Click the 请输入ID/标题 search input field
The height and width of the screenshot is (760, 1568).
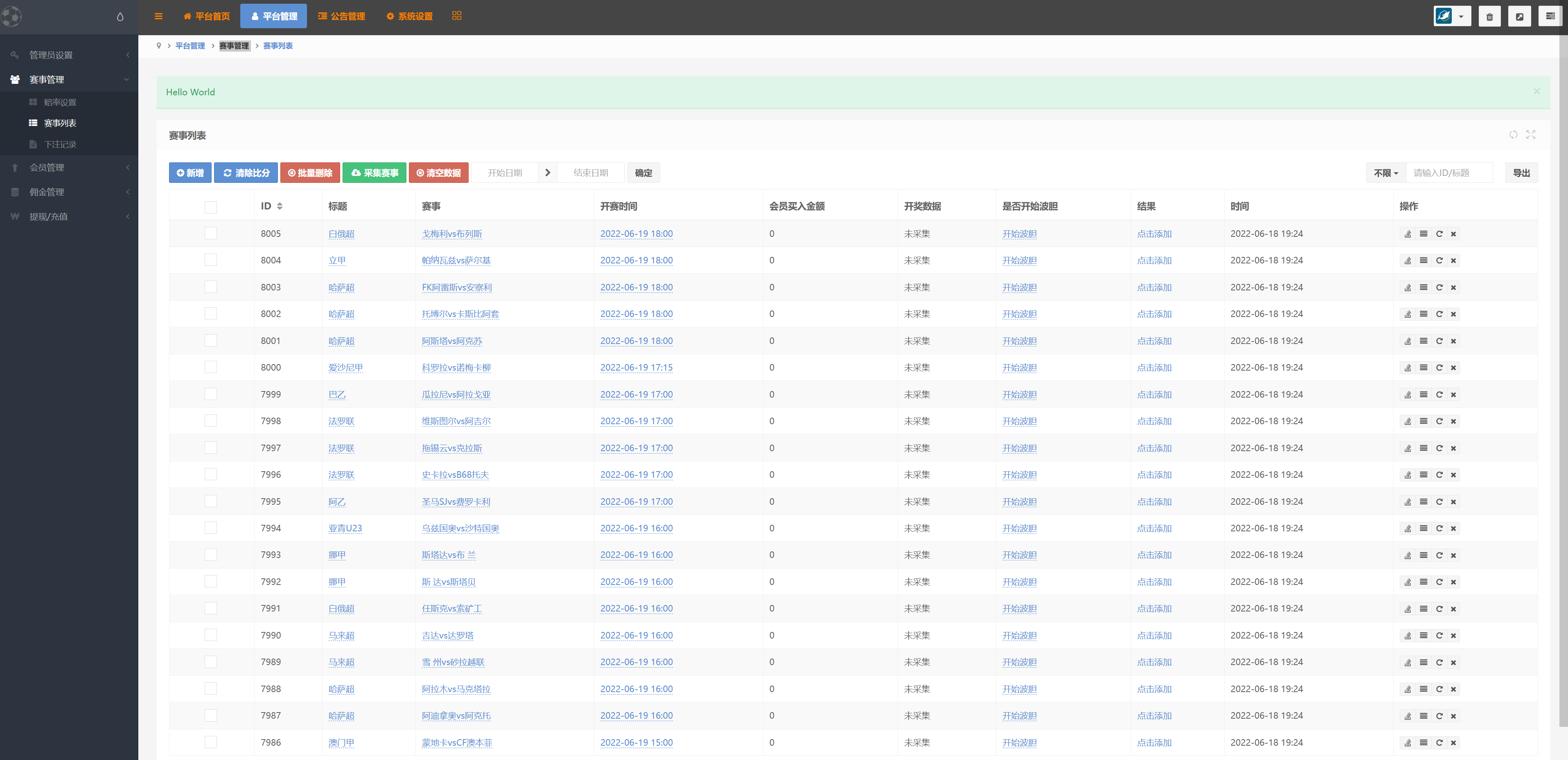click(1449, 173)
